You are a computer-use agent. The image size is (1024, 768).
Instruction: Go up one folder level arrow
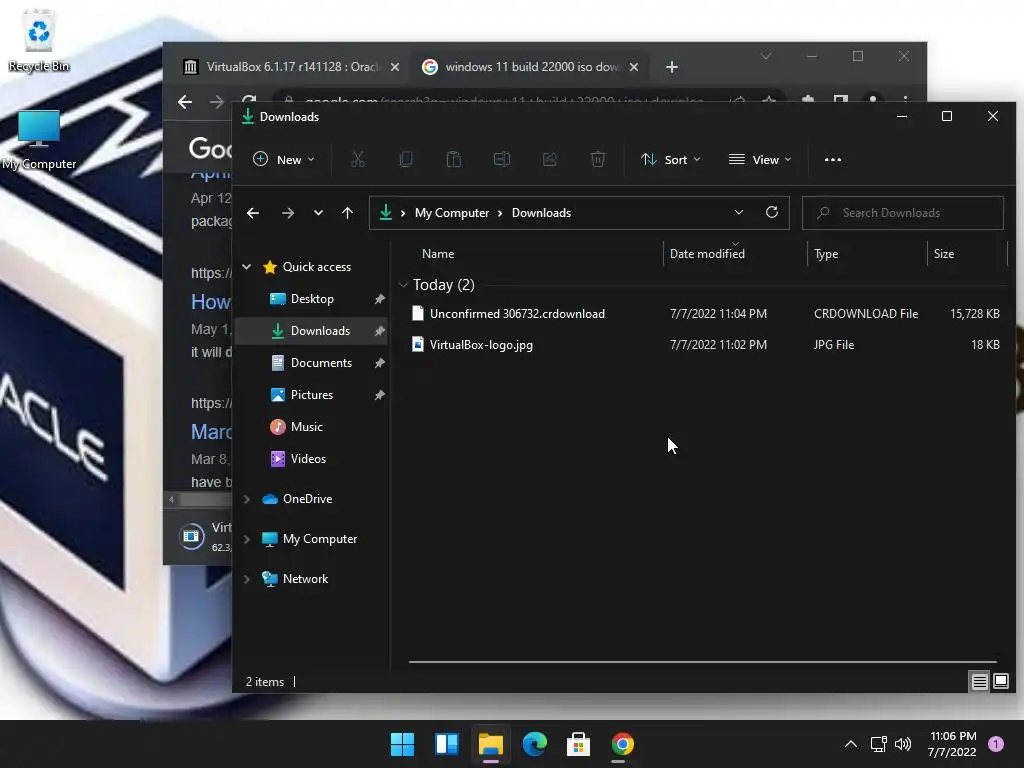347,213
